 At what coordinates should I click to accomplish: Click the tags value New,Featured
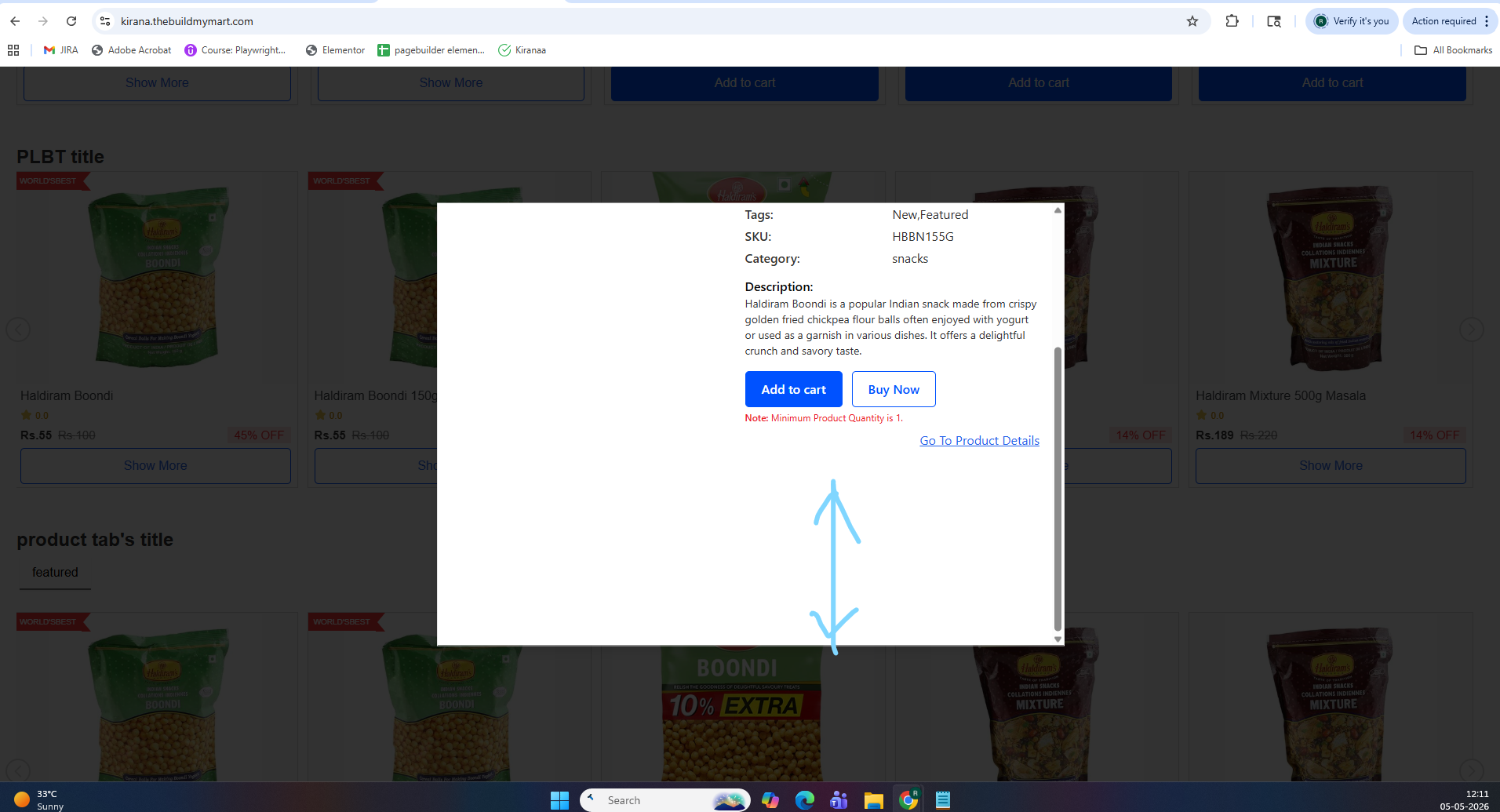pos(930,215)
